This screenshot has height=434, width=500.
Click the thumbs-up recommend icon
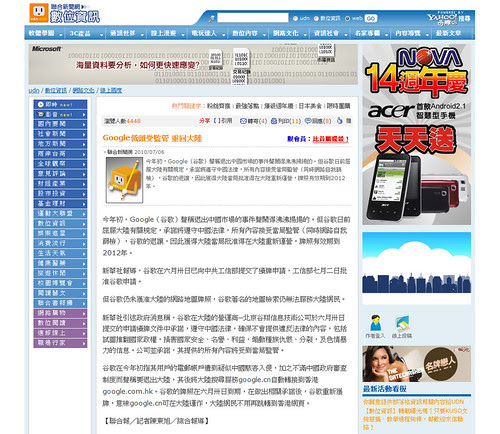coord(339,121)
